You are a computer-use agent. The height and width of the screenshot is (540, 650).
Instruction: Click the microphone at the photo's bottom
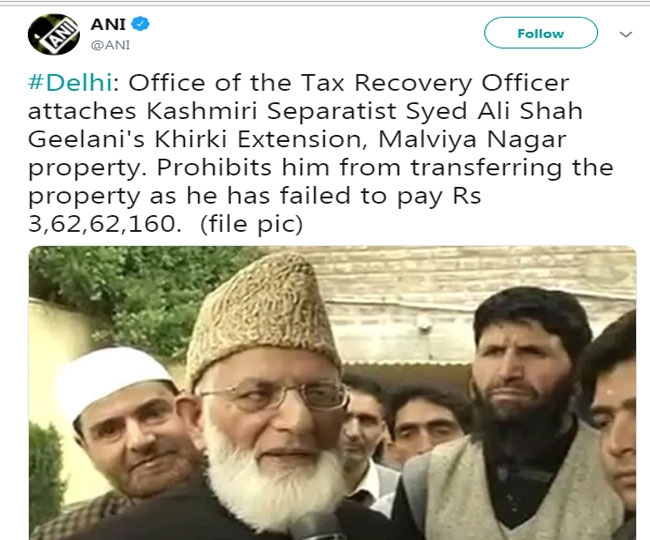(x=318, y=526)
